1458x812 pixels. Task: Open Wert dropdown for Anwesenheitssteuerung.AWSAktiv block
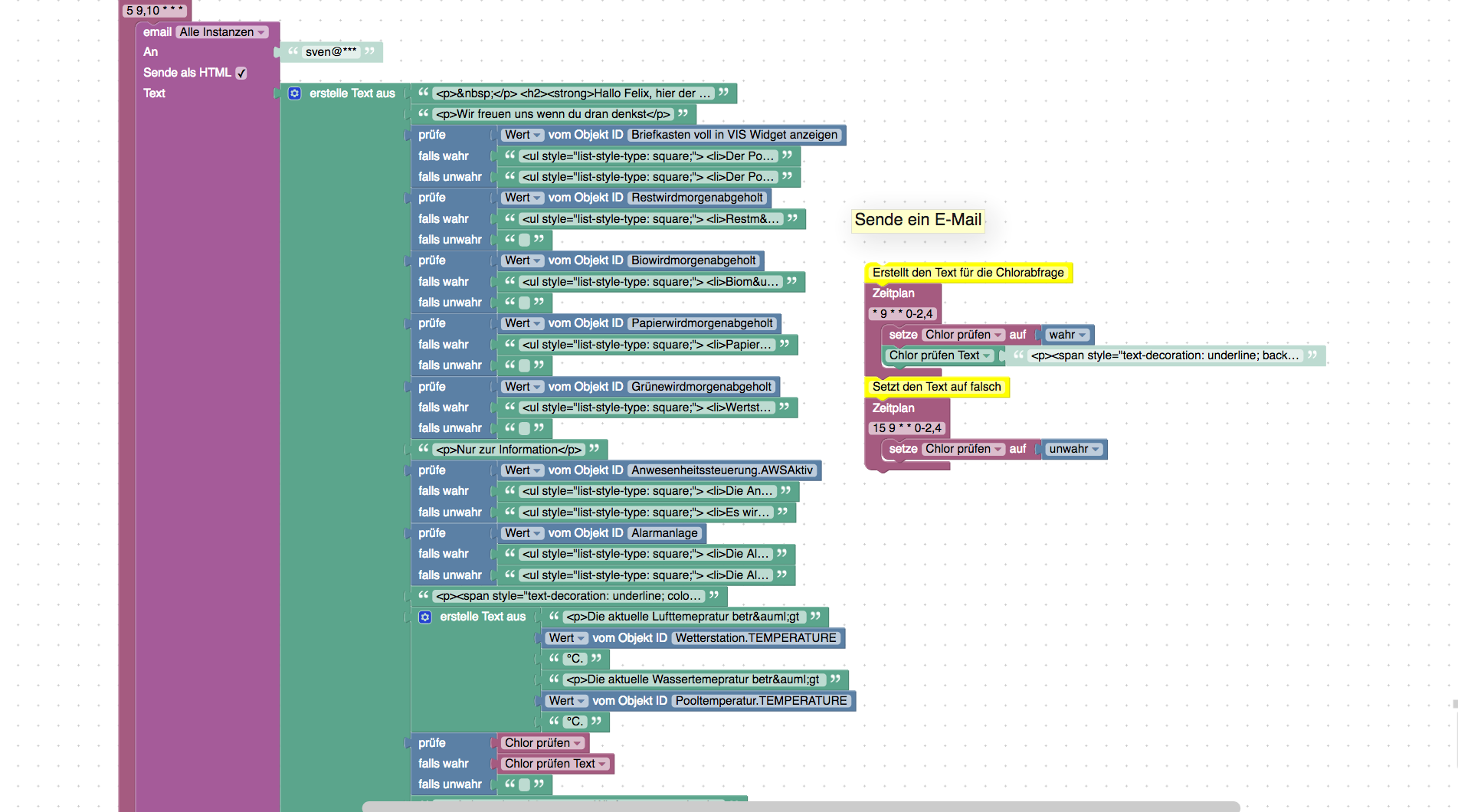point(523,470)
